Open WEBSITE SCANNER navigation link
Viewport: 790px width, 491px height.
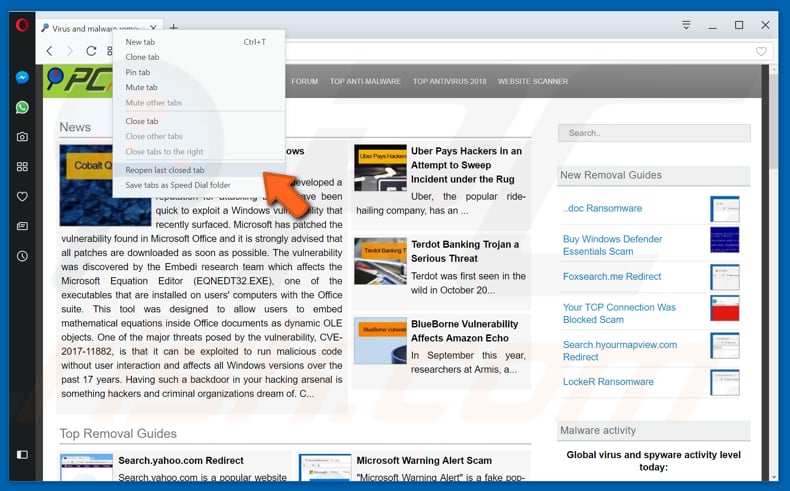pyautogui.click(x=533, y=81)
